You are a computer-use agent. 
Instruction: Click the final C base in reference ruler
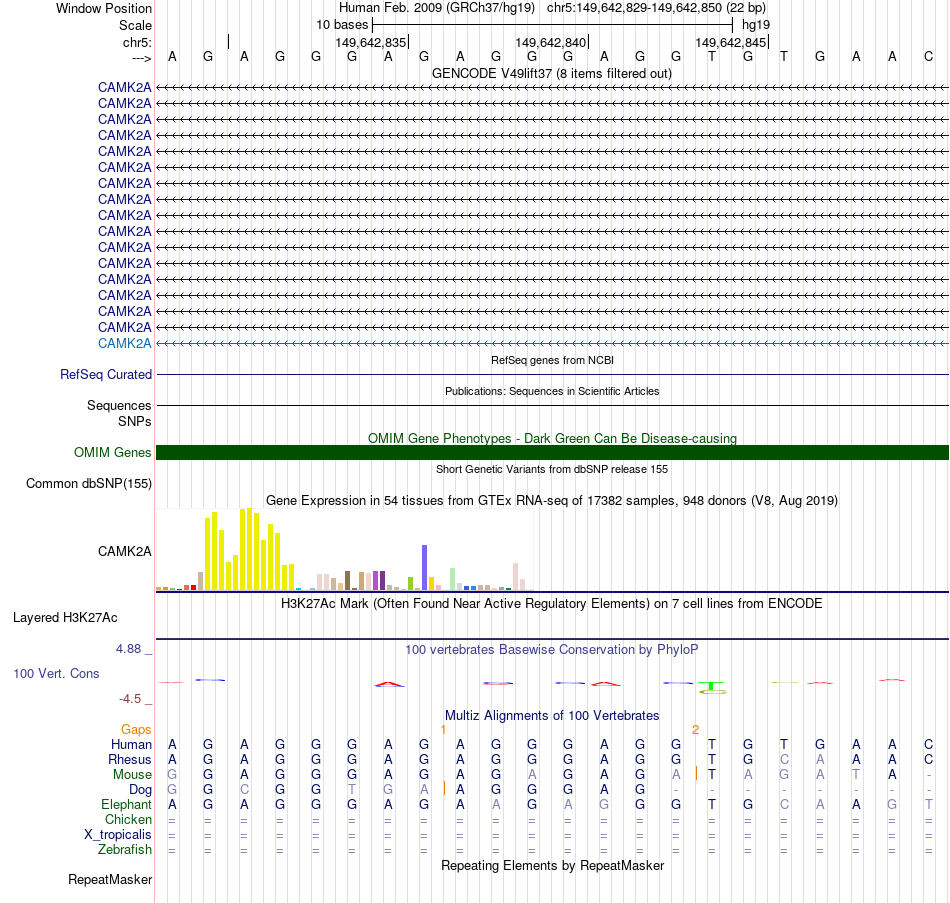928,57
